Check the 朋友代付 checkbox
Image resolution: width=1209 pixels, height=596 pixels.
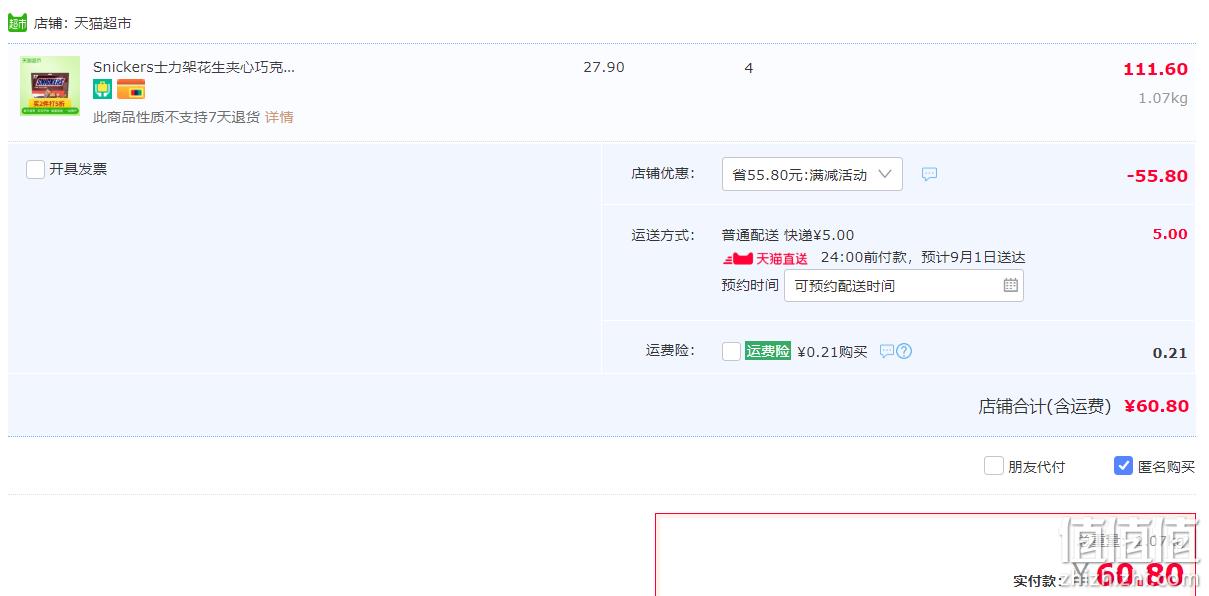click(x=993, y=465)
